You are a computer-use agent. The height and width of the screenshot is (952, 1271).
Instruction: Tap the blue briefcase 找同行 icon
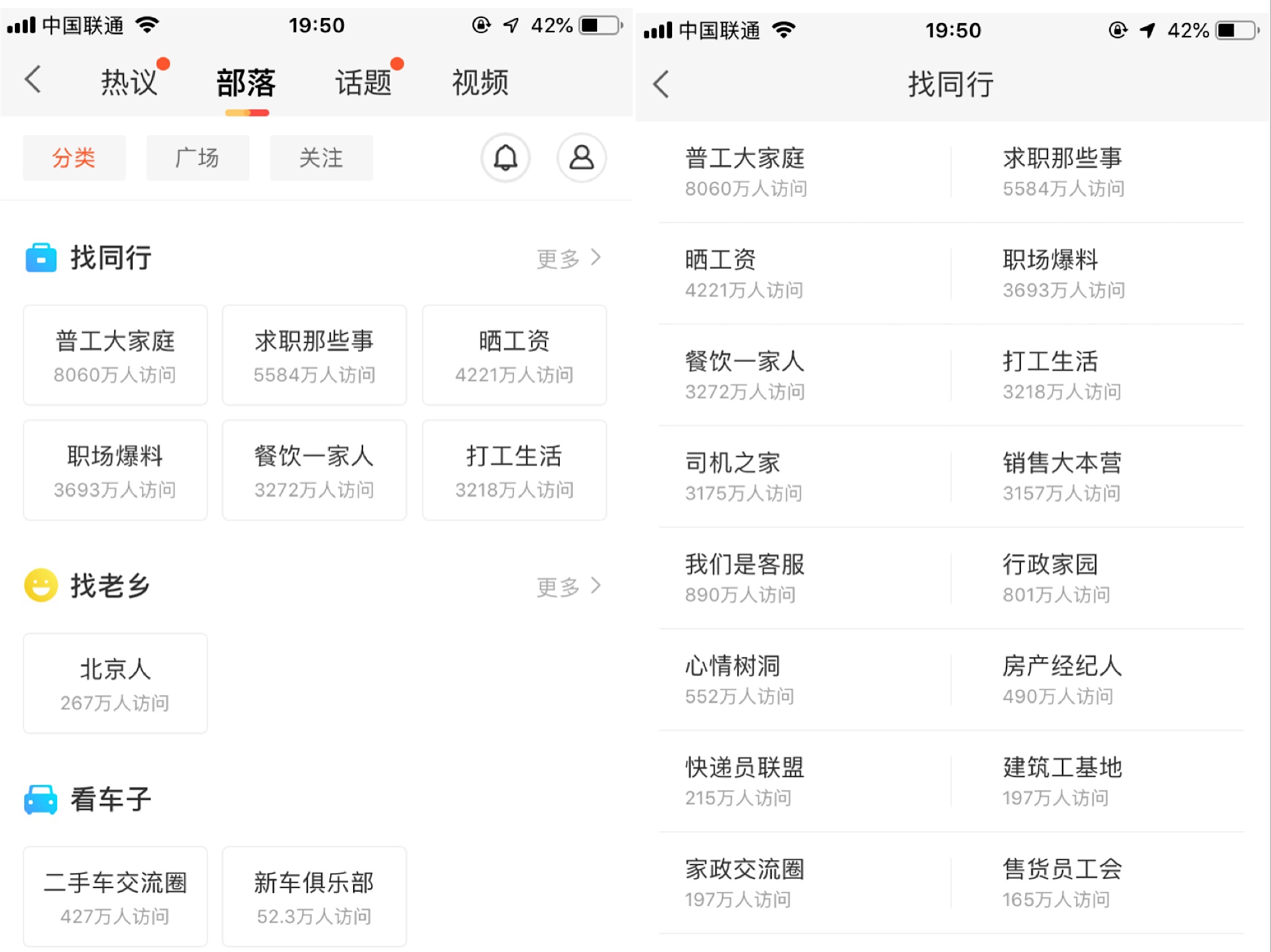tap(41, 258)
